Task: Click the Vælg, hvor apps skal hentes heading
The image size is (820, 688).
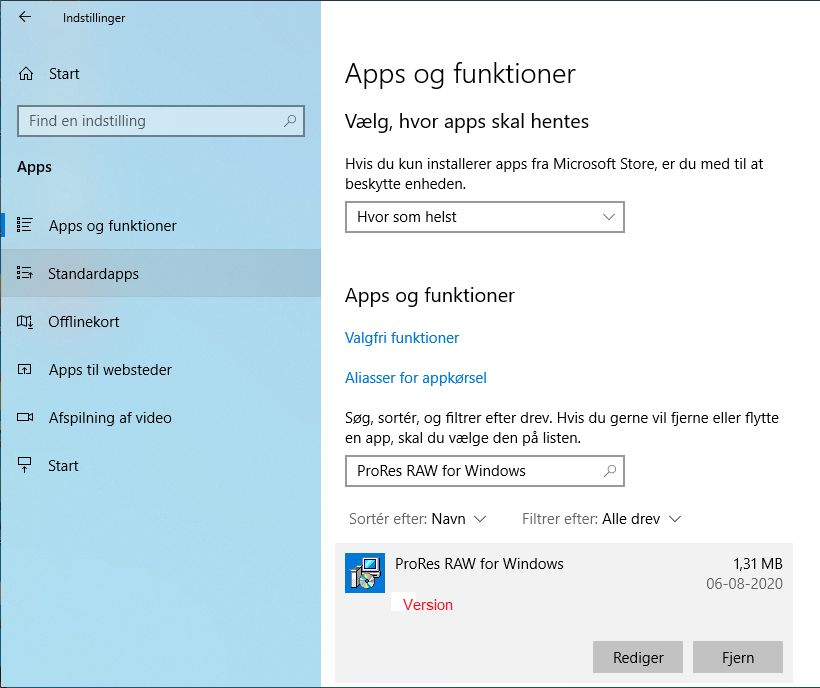Action: (x=466, y=121)
